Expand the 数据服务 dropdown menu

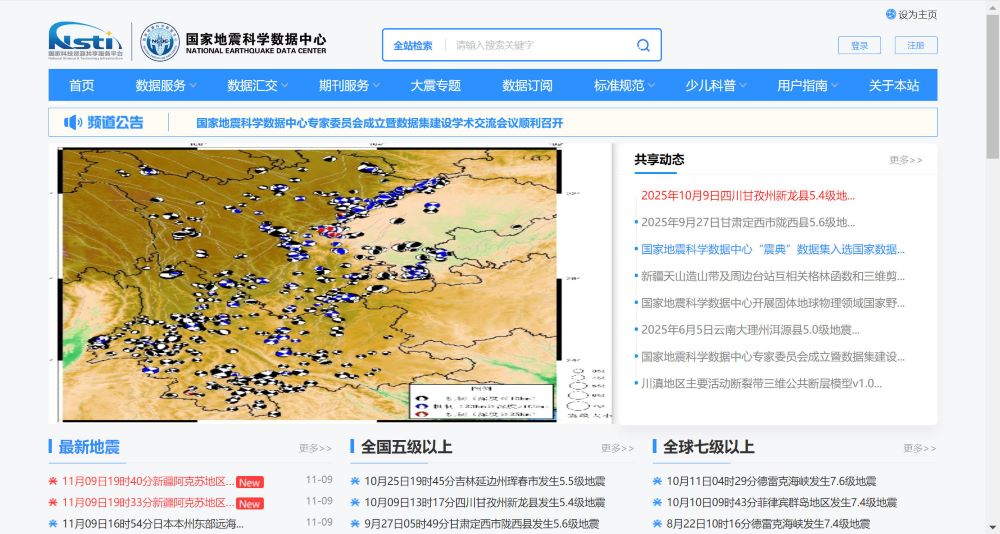click(x=166, y=86)
